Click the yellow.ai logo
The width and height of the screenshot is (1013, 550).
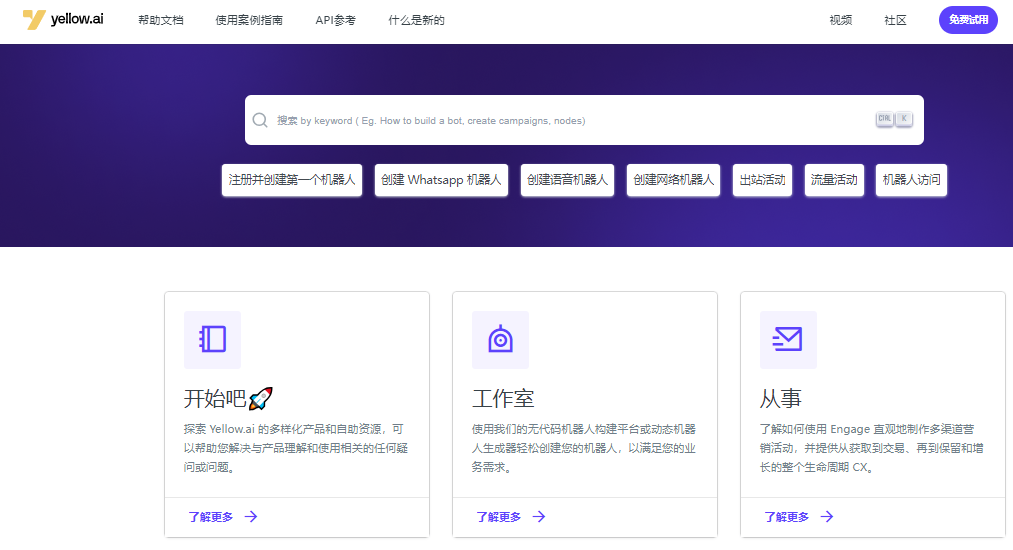pyautogui.click(x=63, y=19)
